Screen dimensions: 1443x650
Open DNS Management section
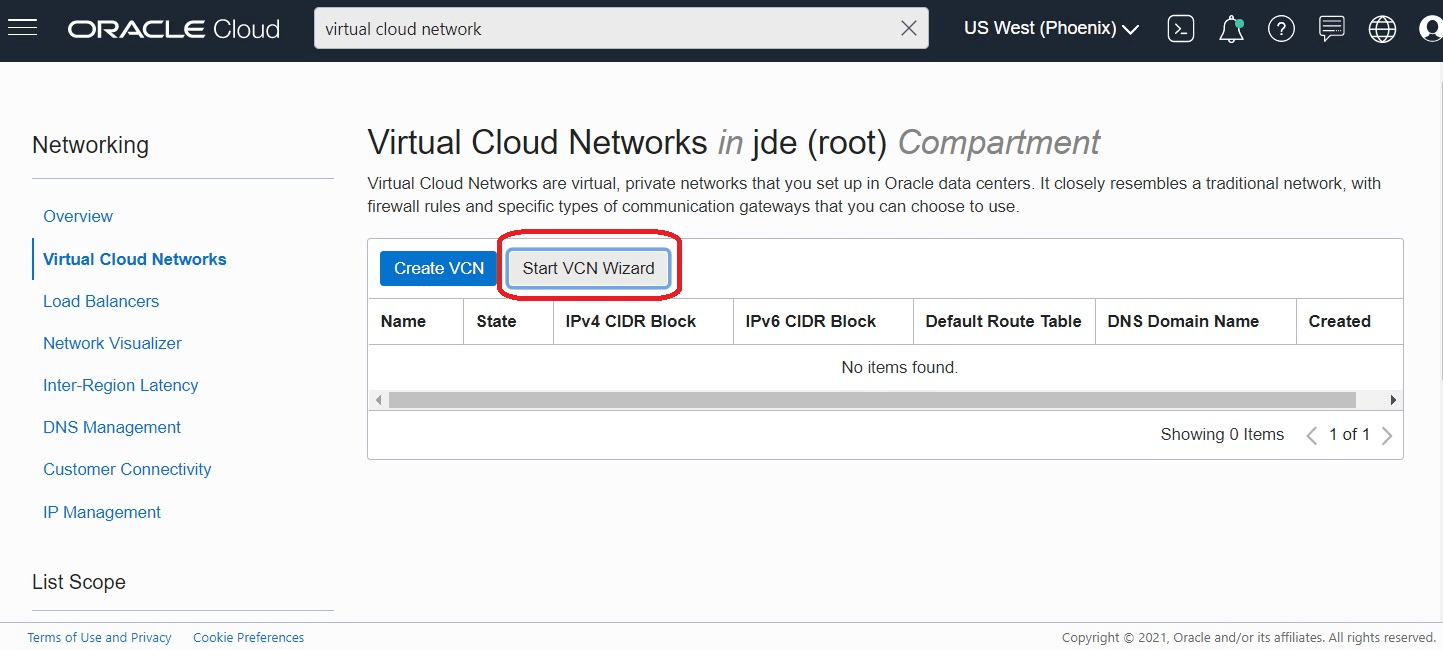click(x=112, y=427)
